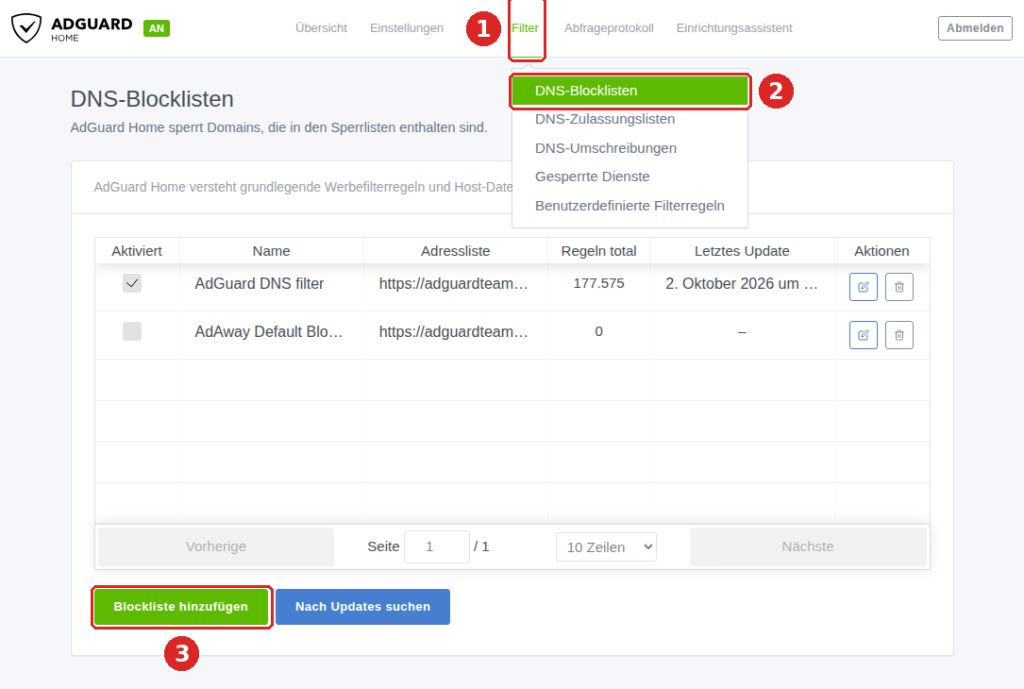1024x689 pixels.
Task: Delete the AdGuard DNS filter entry
Action: pyautogui.click(x=899, y=287)
